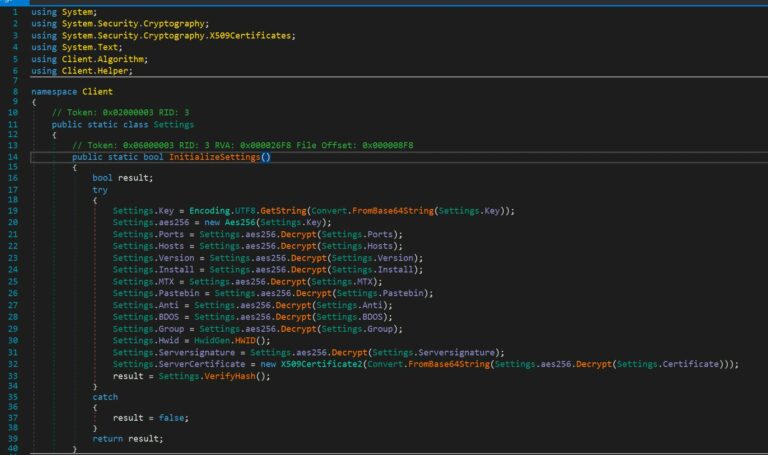The height and width of the screenshot is (455, 768).
Task: Click the Settings.Hosts assignment line
Action: [x=258, y=246]
